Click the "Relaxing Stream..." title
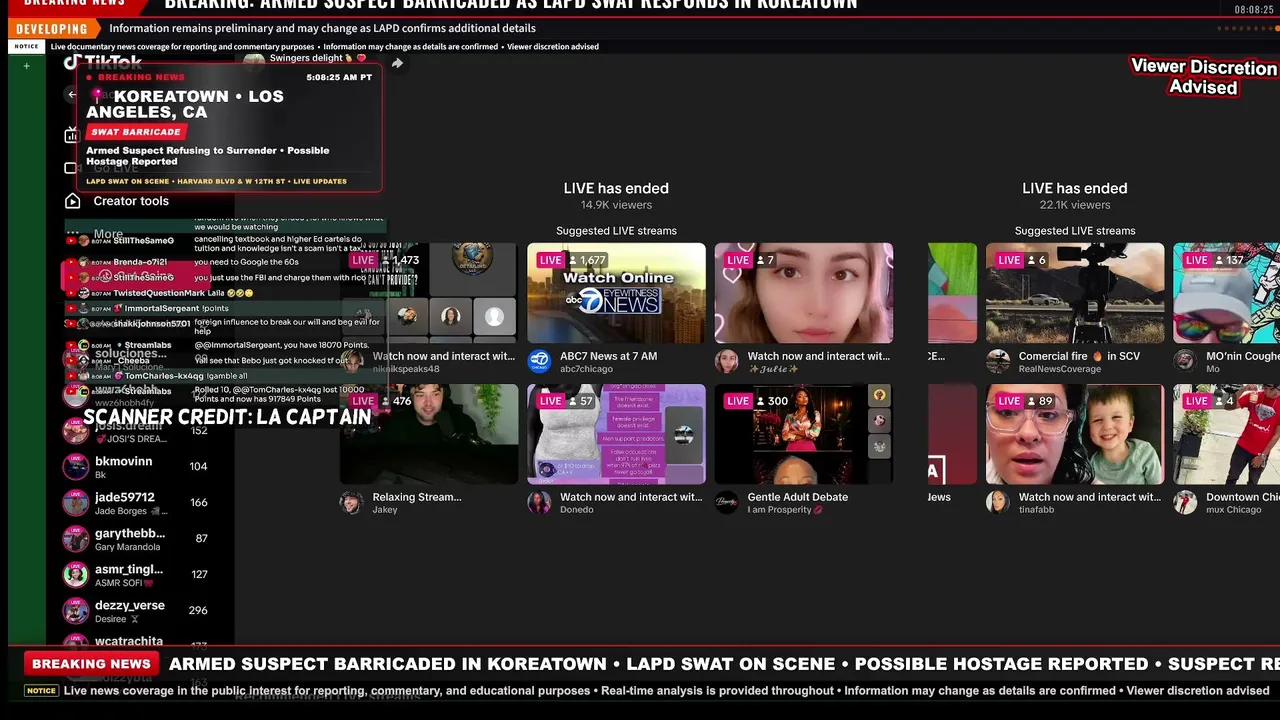 (417, 497)
